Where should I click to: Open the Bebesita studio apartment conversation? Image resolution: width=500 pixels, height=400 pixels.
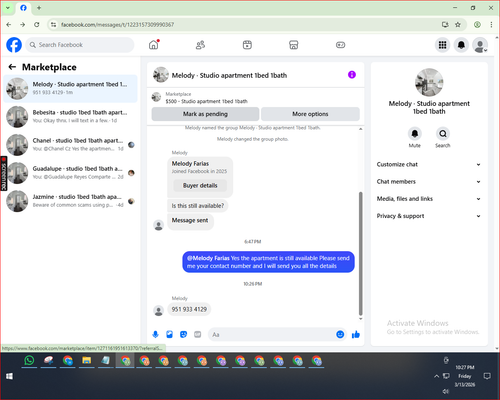(70, 117)
